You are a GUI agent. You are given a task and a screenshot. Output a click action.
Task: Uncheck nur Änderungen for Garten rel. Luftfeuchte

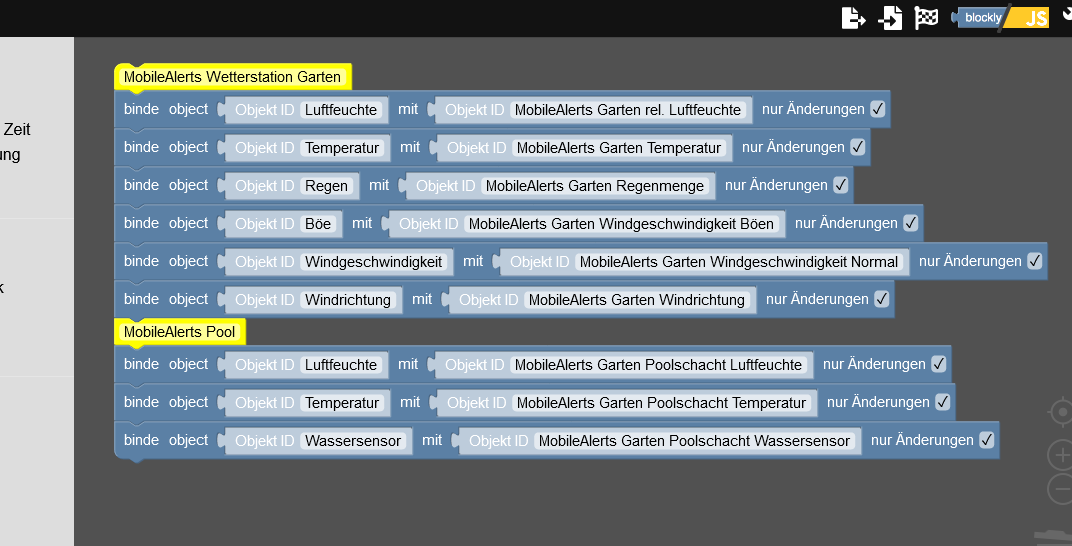[878, 109]
